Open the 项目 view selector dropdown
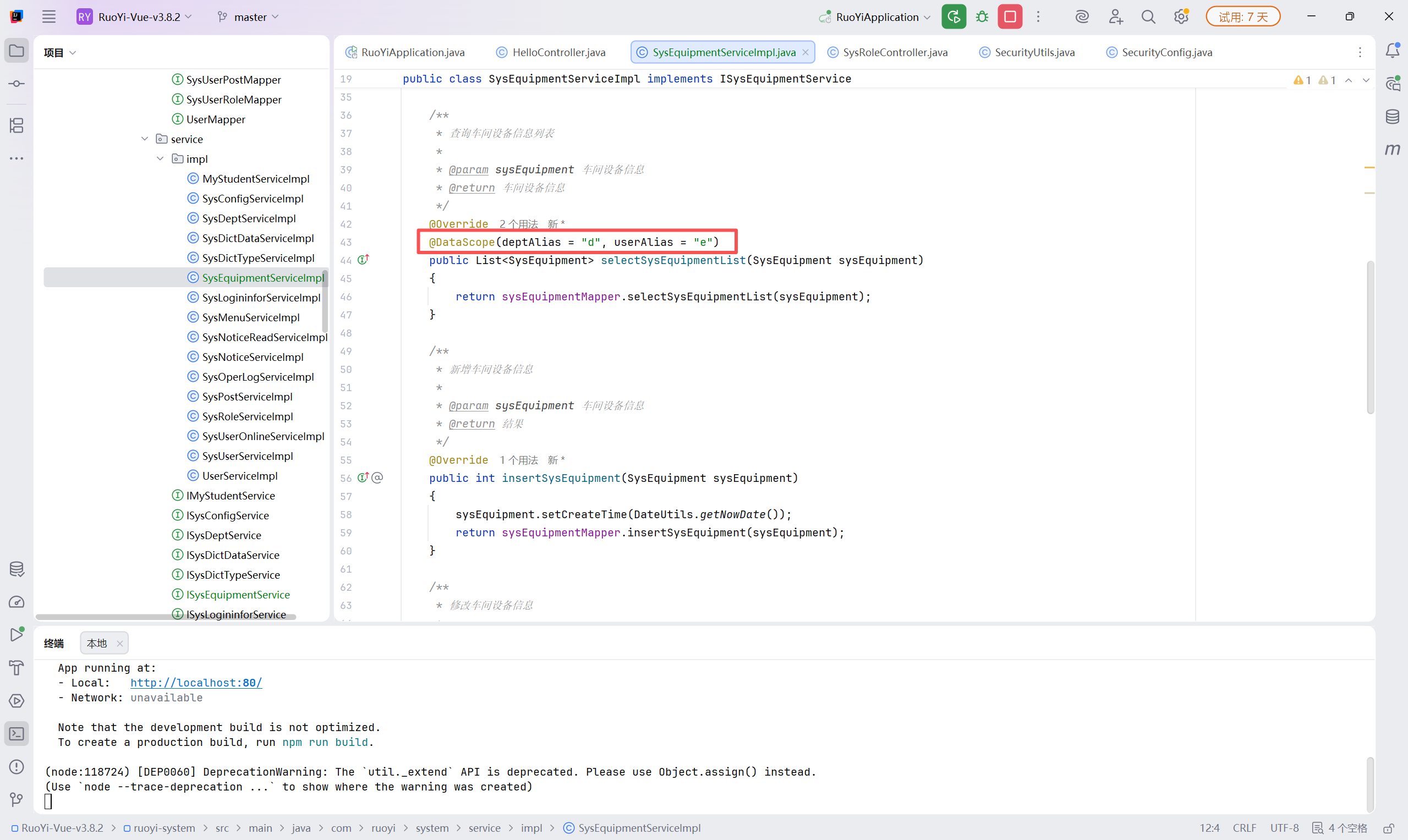The height and width of the screenshot is (840, 1408). [59, 52]
